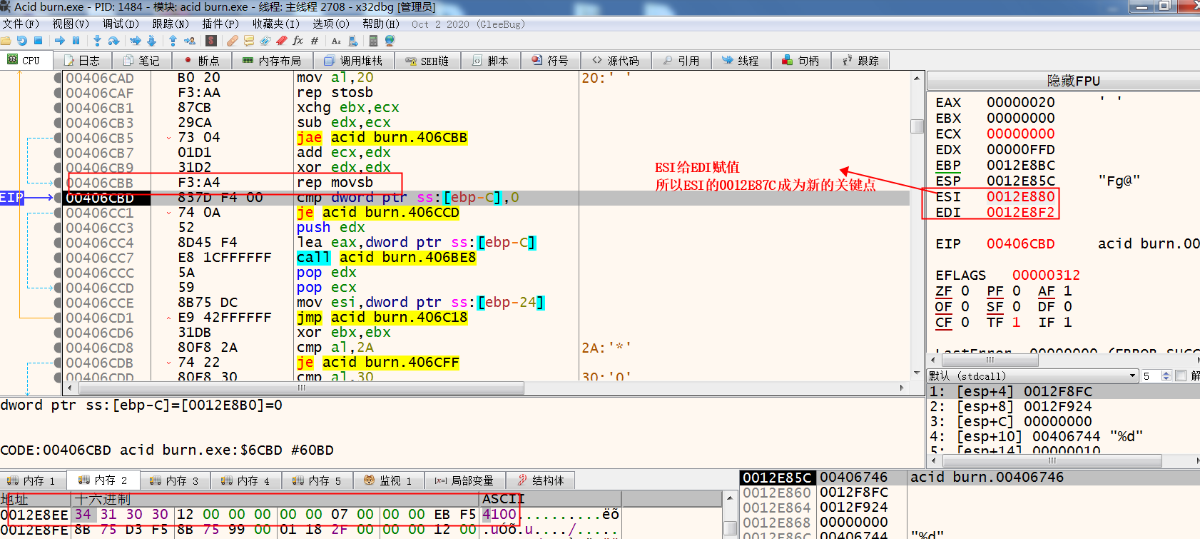Switch to the 内存 5 dump tab
This screenshot has width=1200, height=539.
[319, 481]
